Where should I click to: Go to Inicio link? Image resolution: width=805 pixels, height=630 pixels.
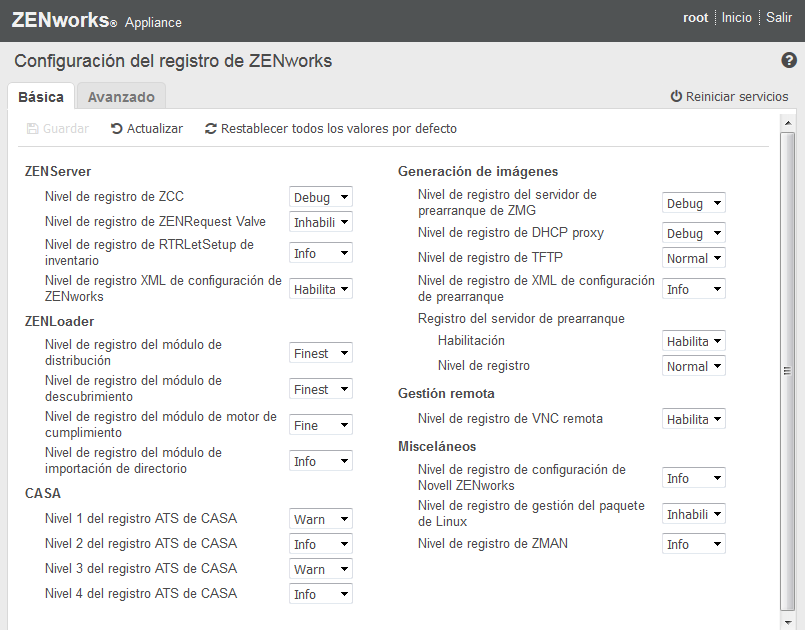[737, 18]
